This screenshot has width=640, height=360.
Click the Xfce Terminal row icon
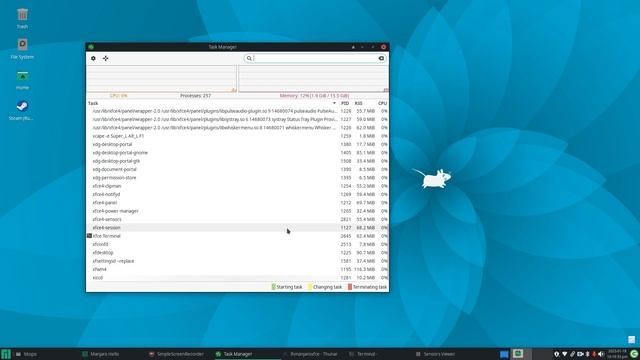[89, 236]
